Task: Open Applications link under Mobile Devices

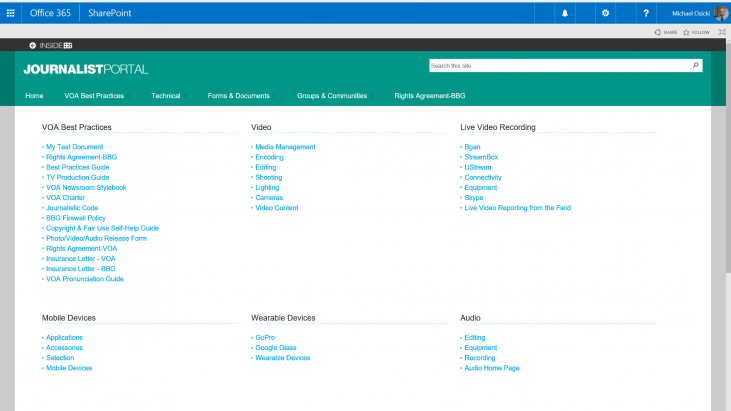Action: (x=64, y=337)
